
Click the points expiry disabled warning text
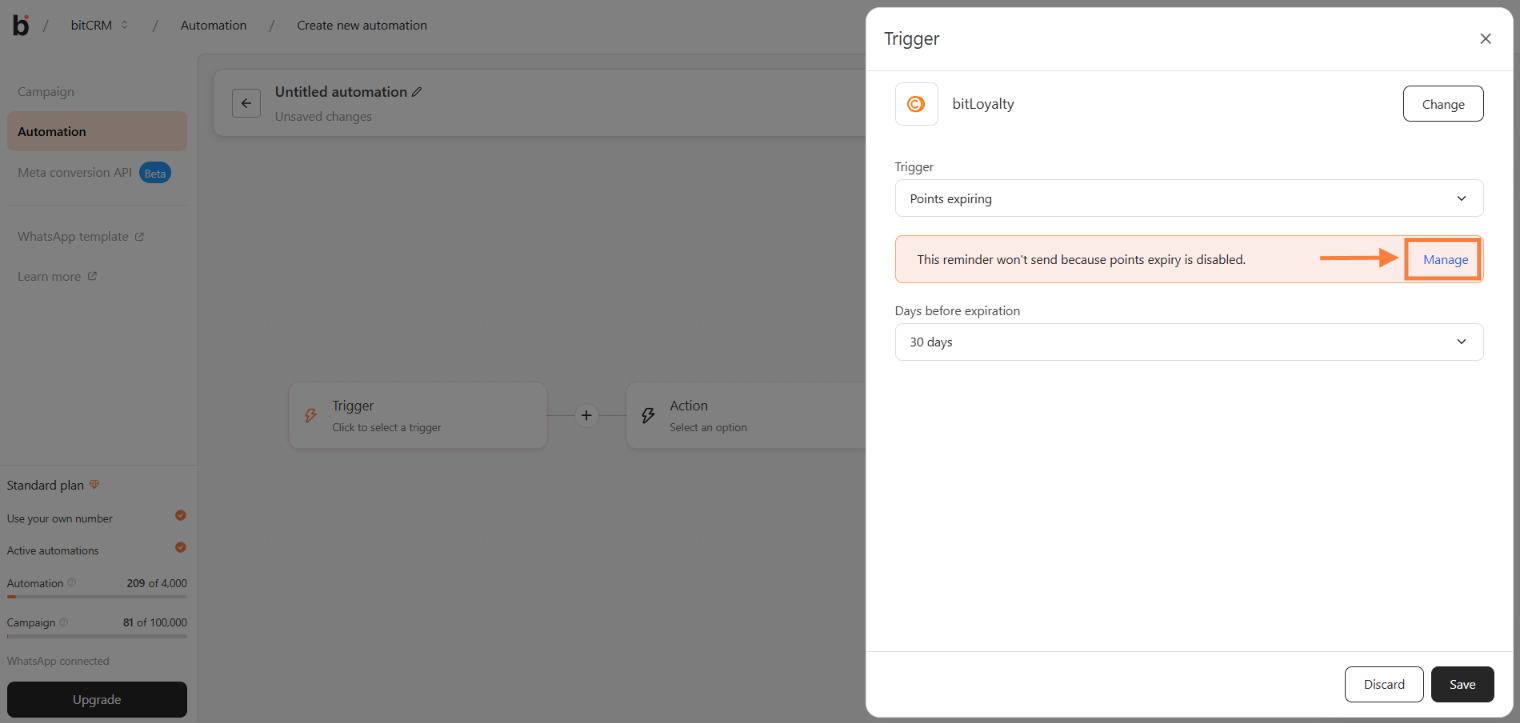(x=1081, y=259)
